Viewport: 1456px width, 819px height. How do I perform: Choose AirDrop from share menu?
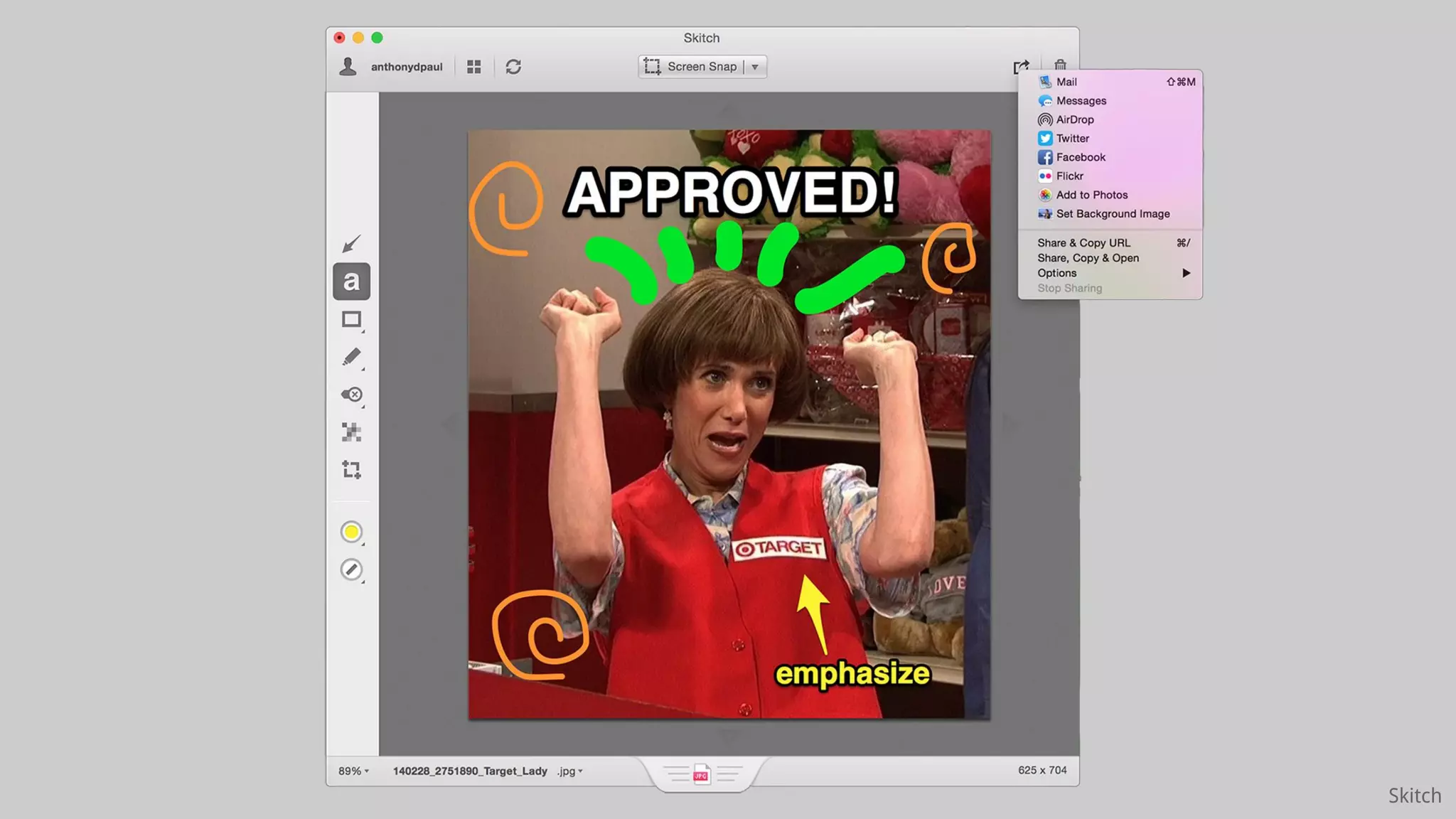click(x=1074, y=119)
